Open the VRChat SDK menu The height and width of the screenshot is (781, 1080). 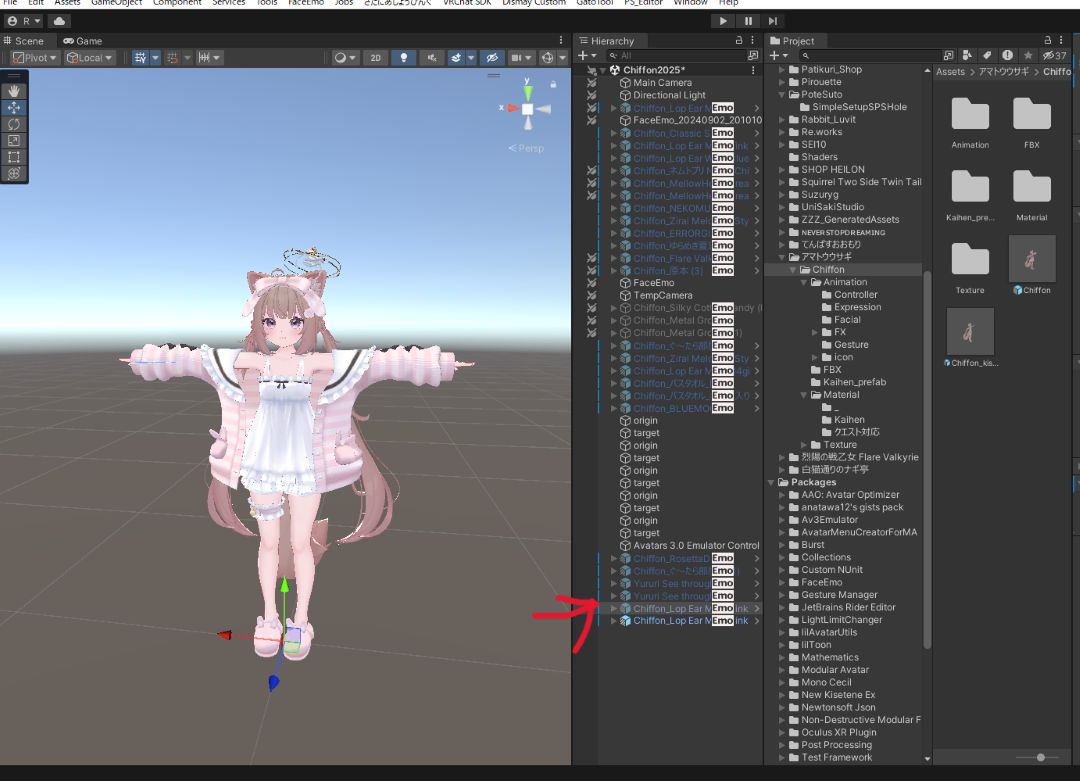(467, 3)
